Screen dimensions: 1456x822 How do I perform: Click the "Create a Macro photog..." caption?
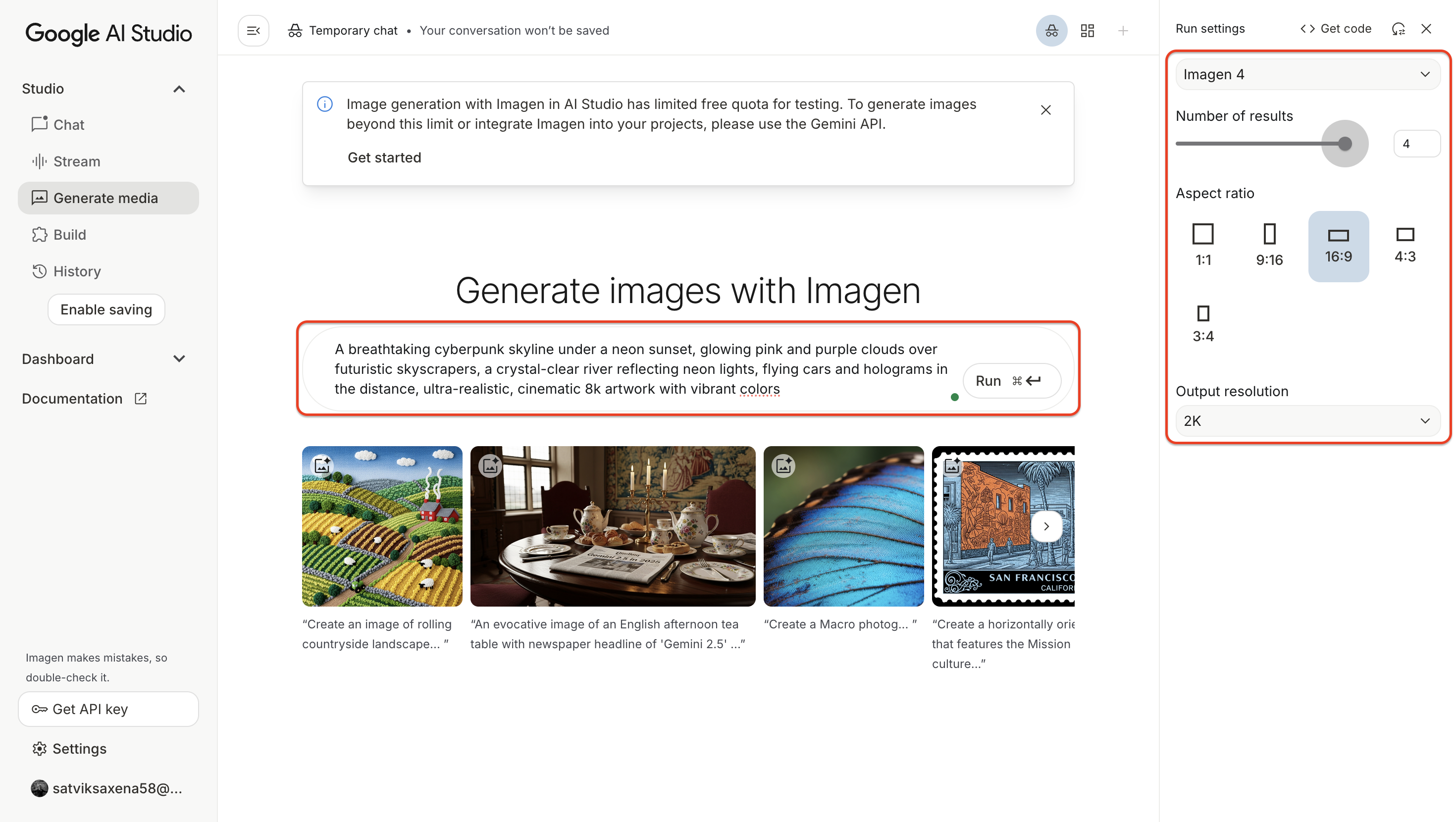[840, 625]
